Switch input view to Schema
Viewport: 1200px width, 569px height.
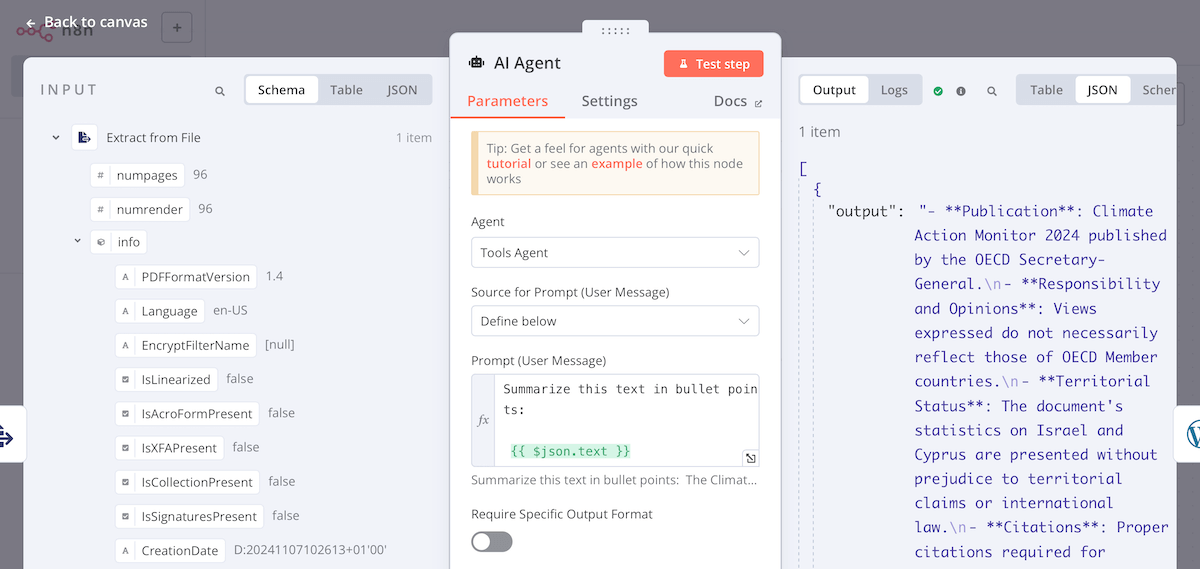coord(281,90)
